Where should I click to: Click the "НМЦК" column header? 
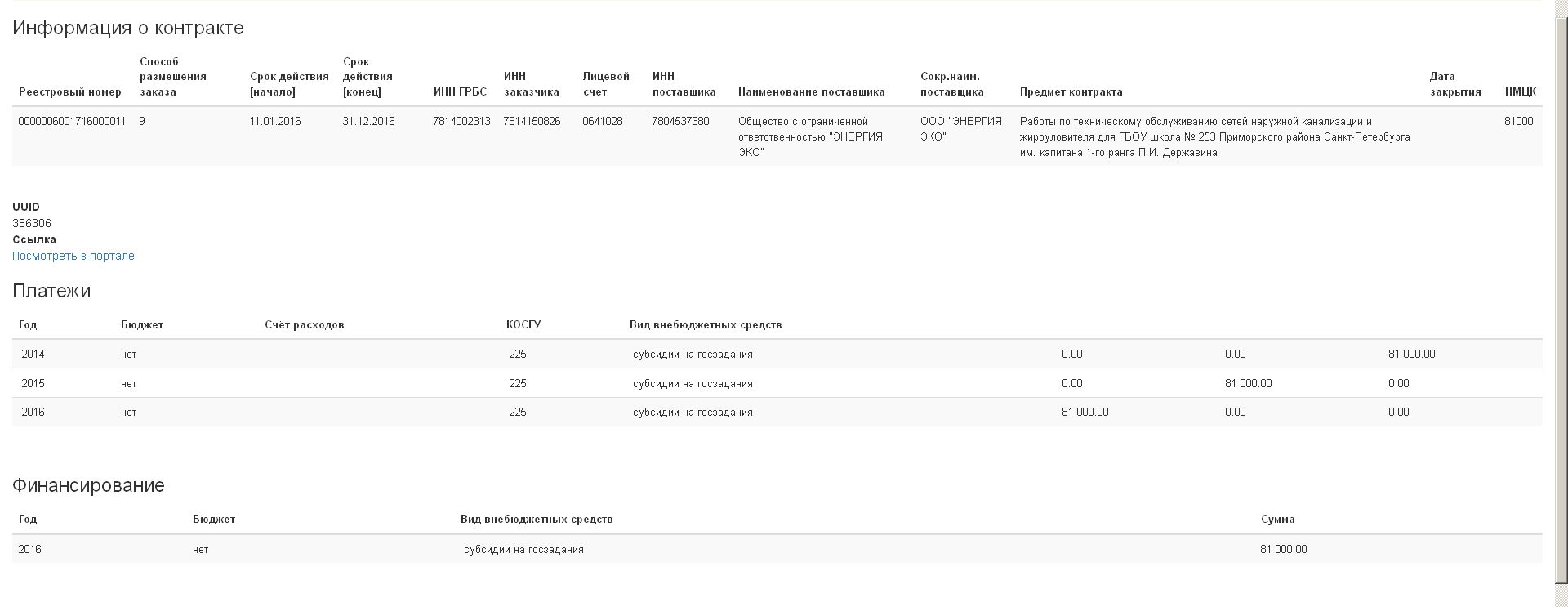(1520, 91)
